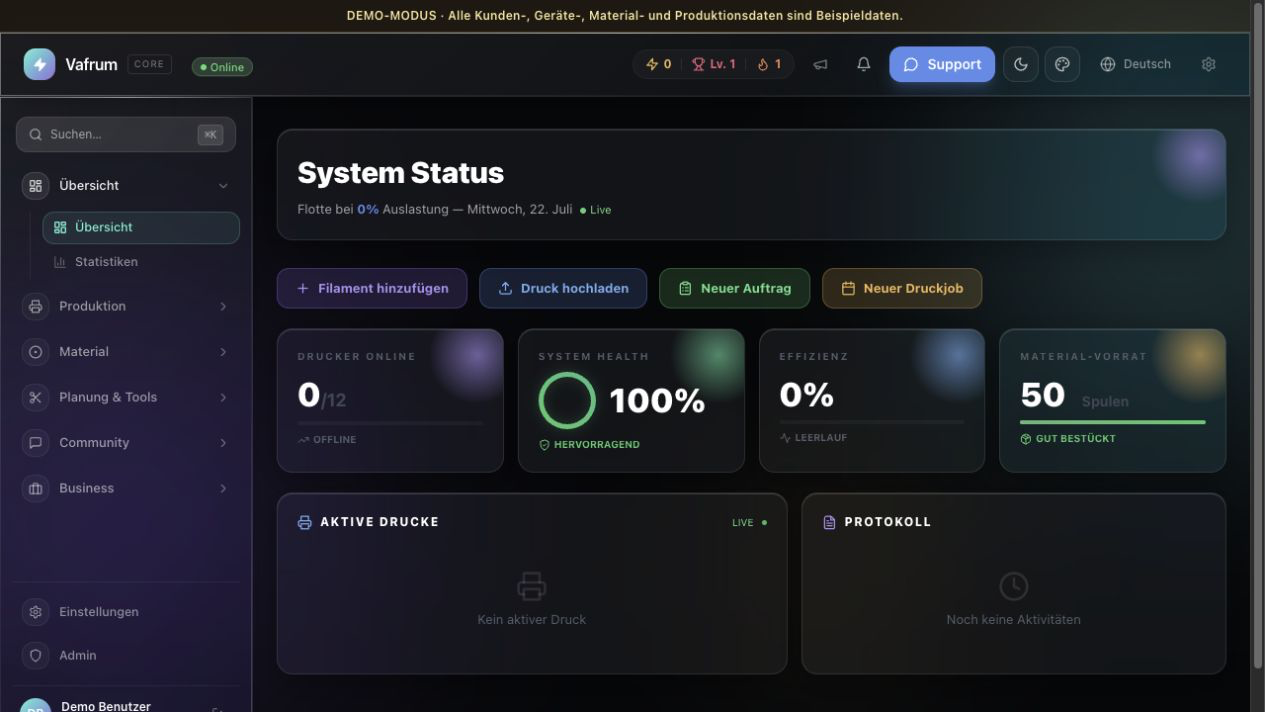The width and height of the screenshot is (1265, 712).
Task: Click the Leerlauf activity pulse icon
Action: 785,438
